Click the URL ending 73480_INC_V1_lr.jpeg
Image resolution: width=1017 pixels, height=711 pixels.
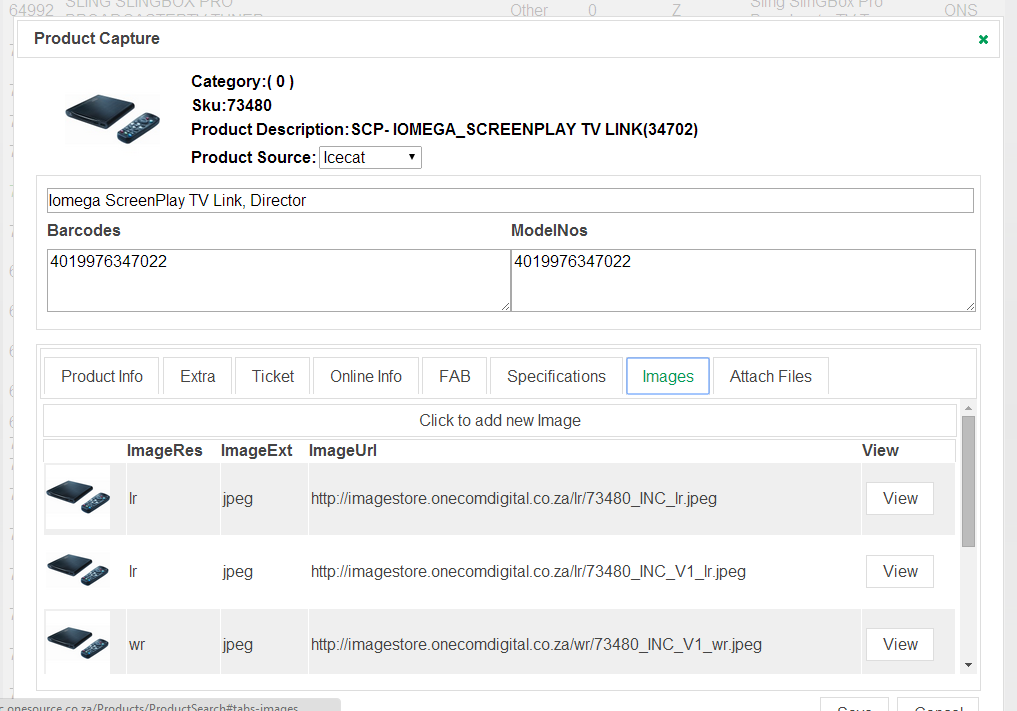[x=528, y=572]
